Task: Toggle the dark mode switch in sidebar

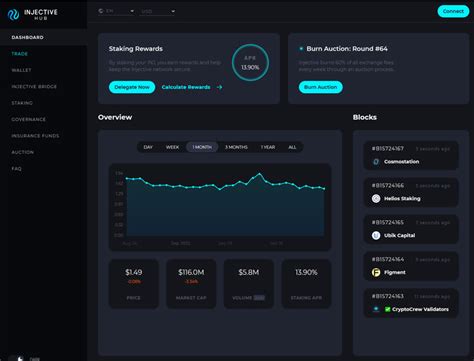Action: [x=17, y=358]
